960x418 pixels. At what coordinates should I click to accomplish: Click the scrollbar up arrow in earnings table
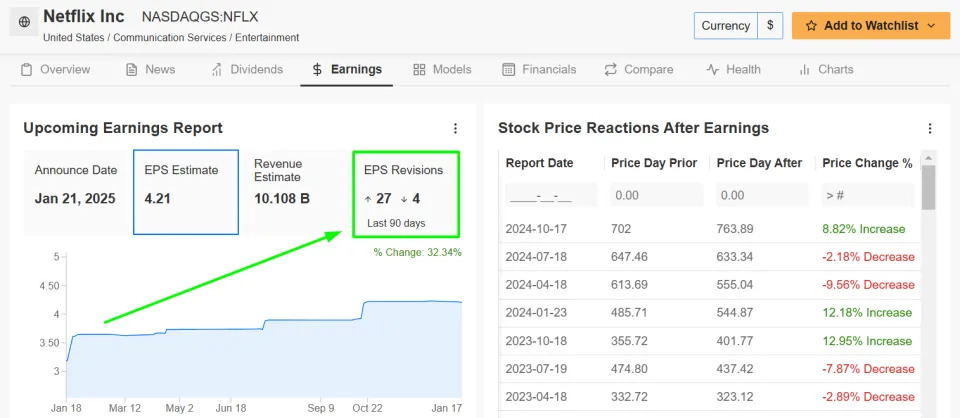(x=928, y=157)
